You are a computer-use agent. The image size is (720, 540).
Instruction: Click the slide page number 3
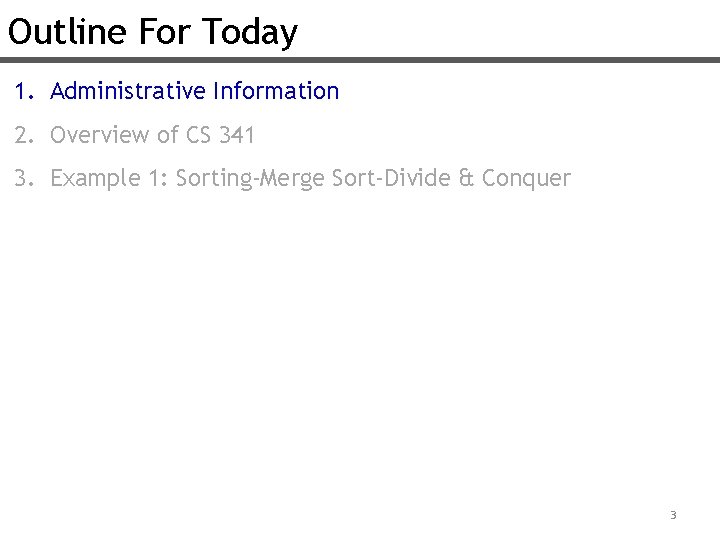(x=673, y=515)
